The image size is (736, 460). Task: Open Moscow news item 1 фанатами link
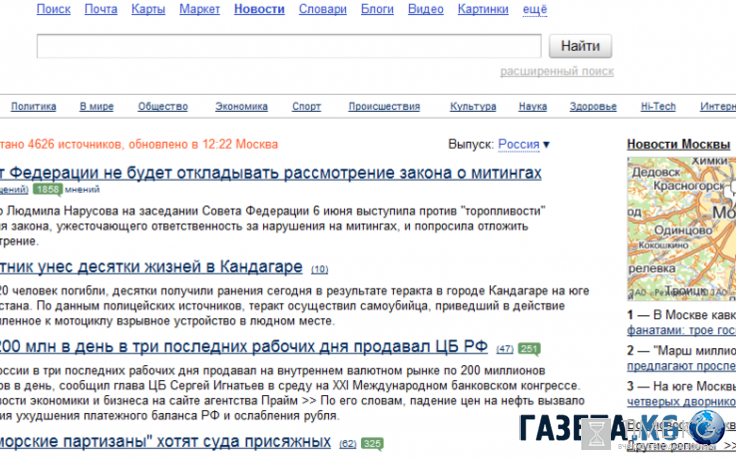point(682,330)
